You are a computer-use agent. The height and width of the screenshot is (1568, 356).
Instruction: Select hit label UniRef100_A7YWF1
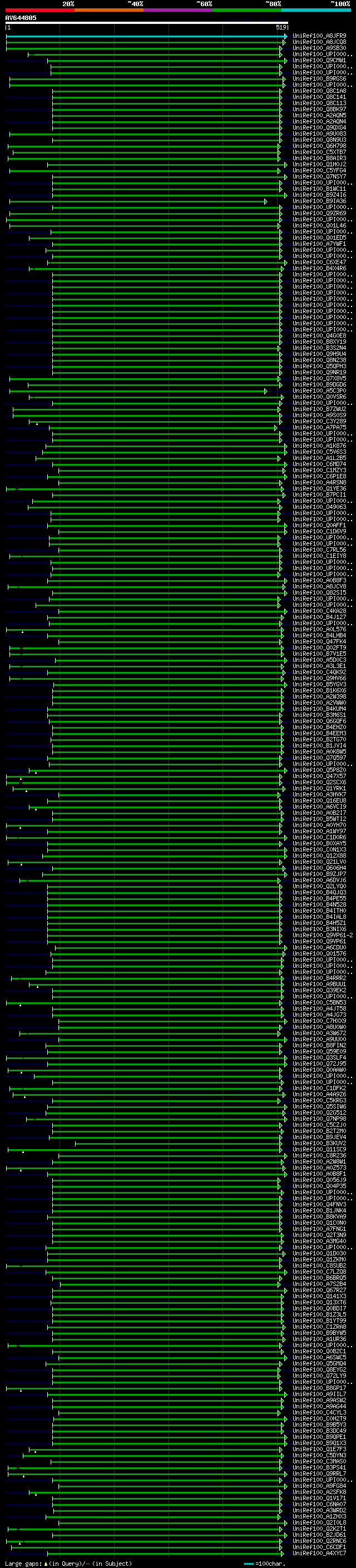coord(319,244)
